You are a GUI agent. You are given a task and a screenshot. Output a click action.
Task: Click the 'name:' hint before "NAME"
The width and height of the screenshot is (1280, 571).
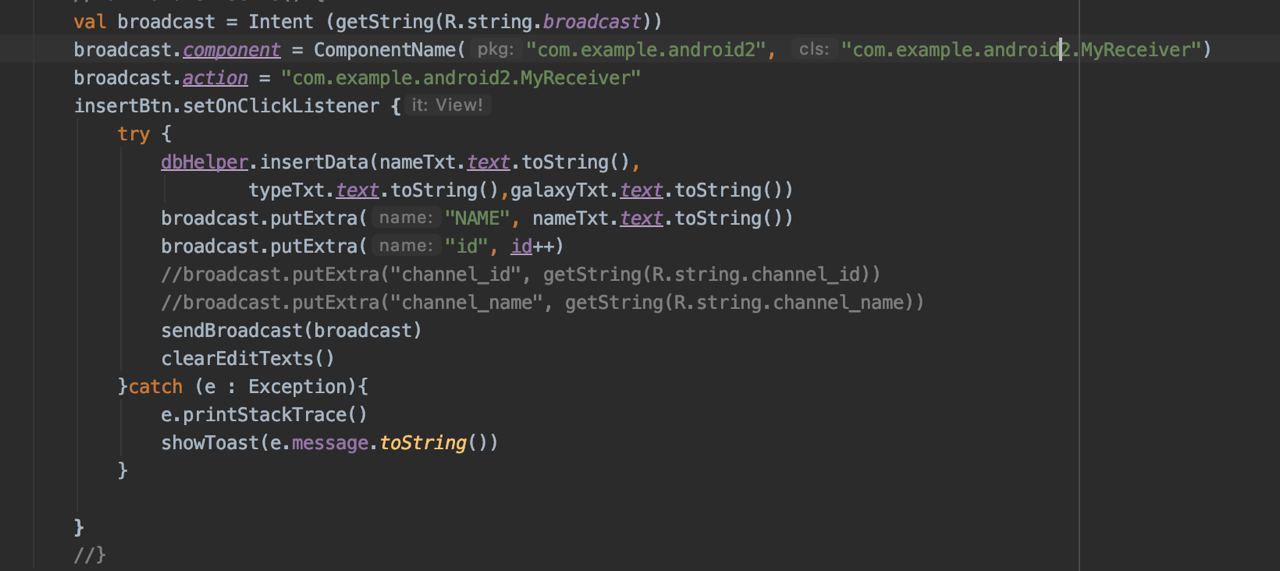406,217
